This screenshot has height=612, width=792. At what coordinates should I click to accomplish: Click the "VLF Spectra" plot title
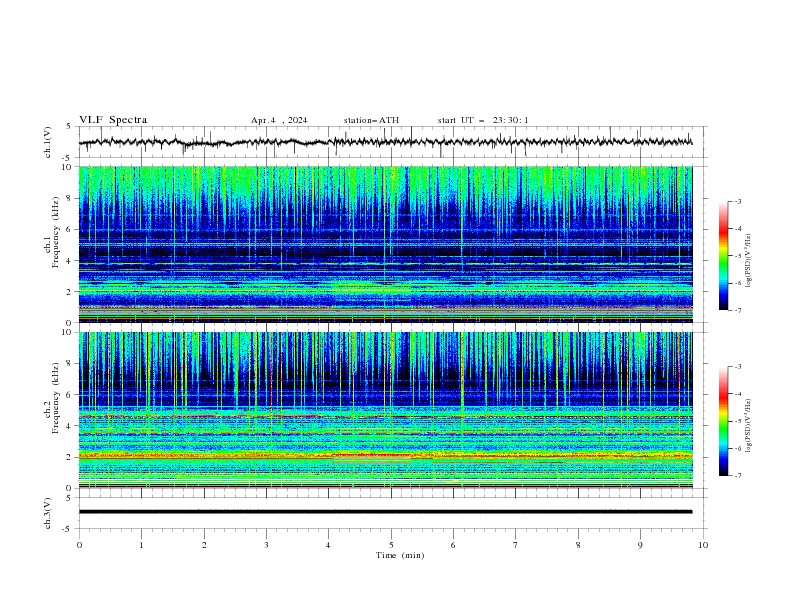click(113, 120)
